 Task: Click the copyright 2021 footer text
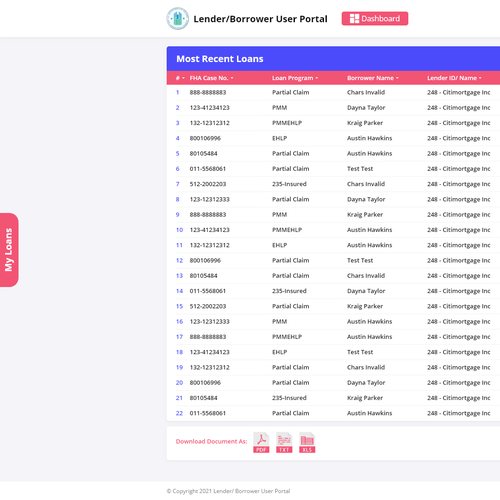(x=228, y=491)
